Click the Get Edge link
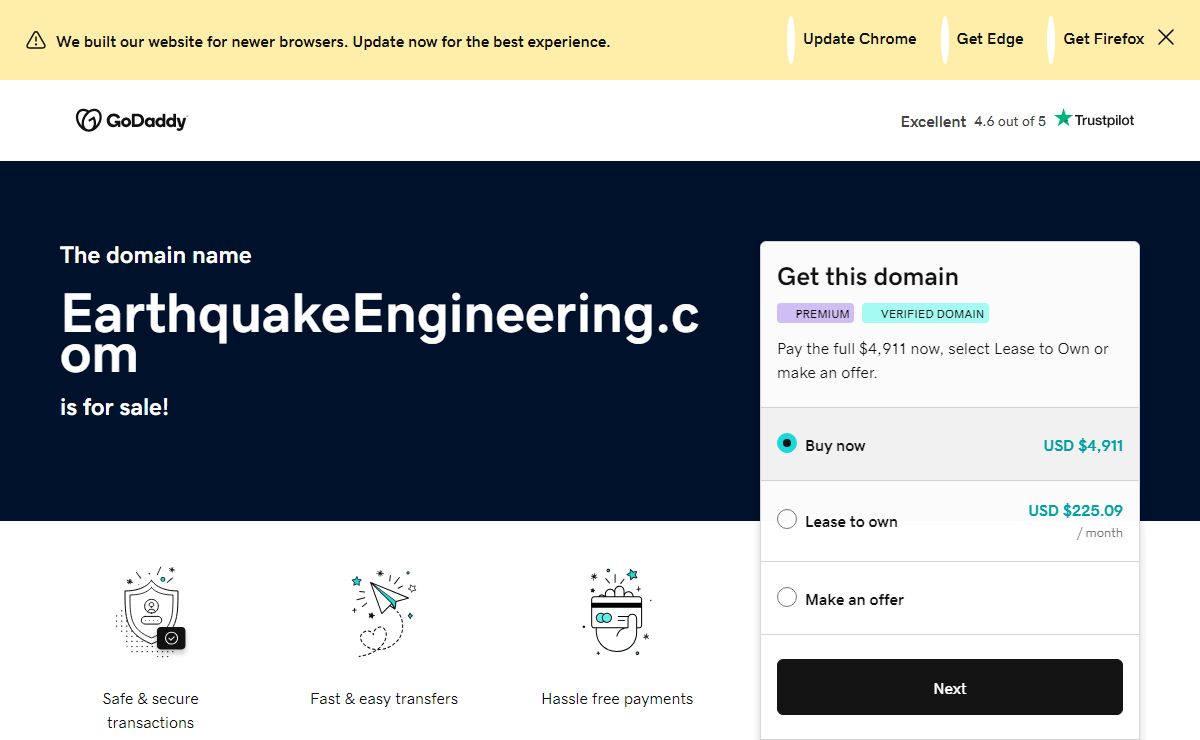Image resolution: width=1200 pixels, height=740 pixels. tap(990, 39)
